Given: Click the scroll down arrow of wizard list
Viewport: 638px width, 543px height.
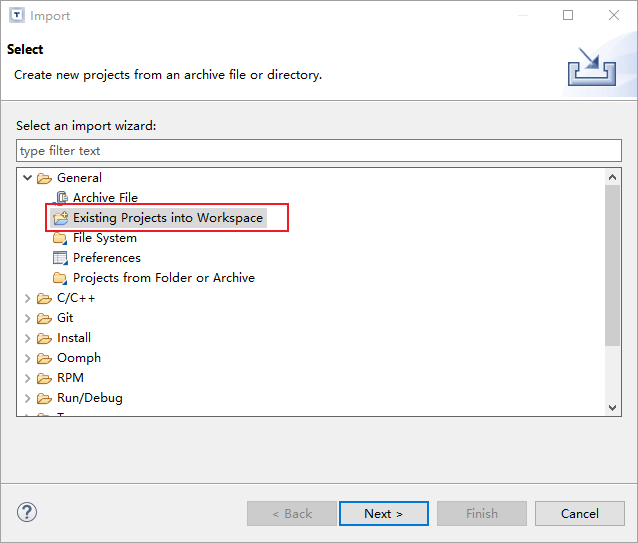Looking at the screenshot, I should [613, 407].
